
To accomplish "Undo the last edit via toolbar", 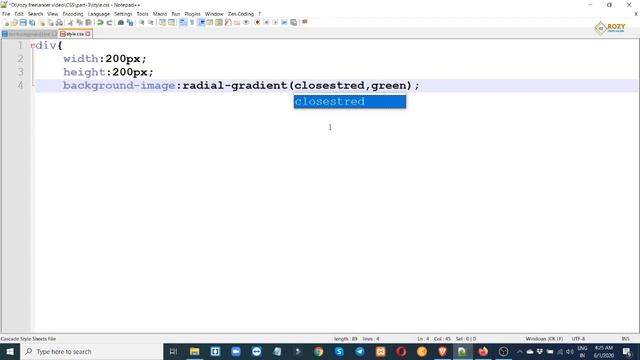I will (x=100, y=22).
